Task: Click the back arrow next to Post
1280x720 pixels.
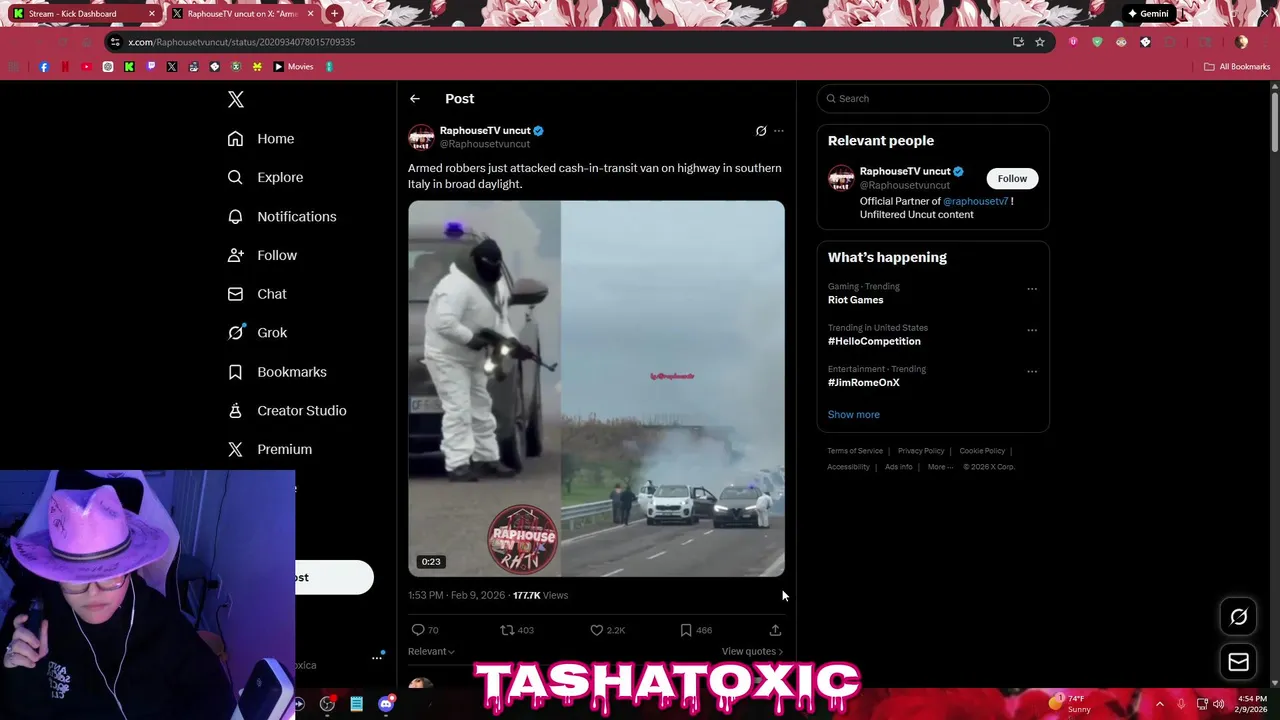Action: (x=415, y=99)
